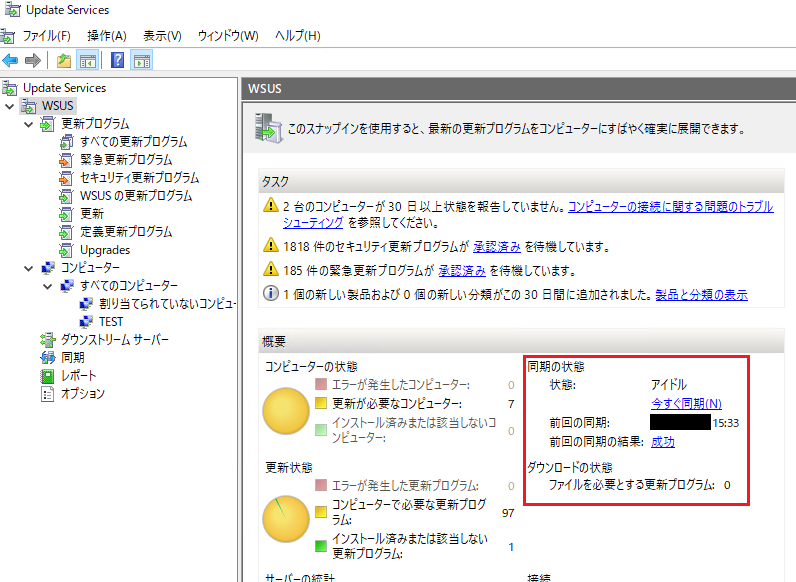Select the レポート tree label
The height and width of the screenshot is (582, 796).
[78, 376]
